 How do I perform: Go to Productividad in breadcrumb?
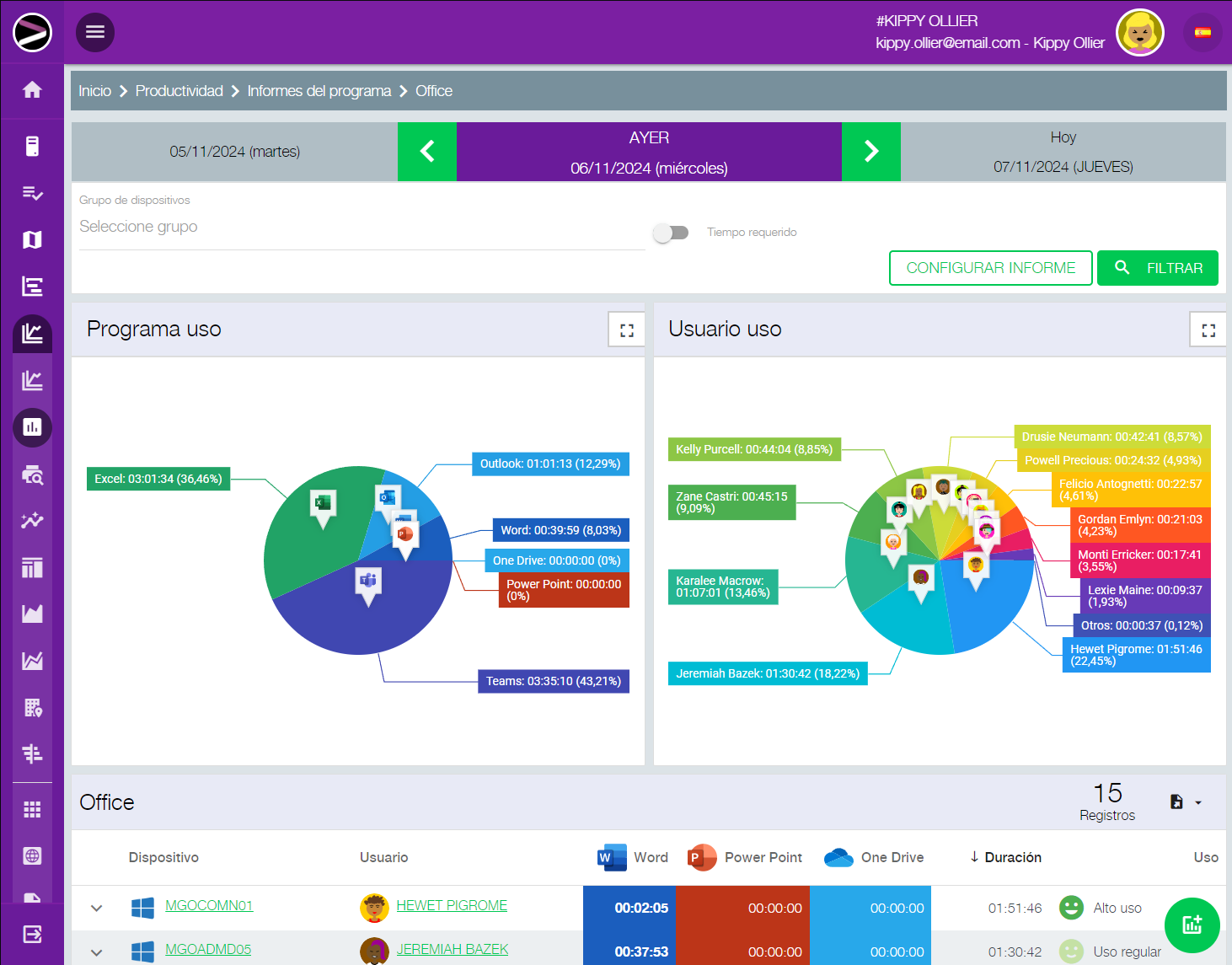click(179, 91)
